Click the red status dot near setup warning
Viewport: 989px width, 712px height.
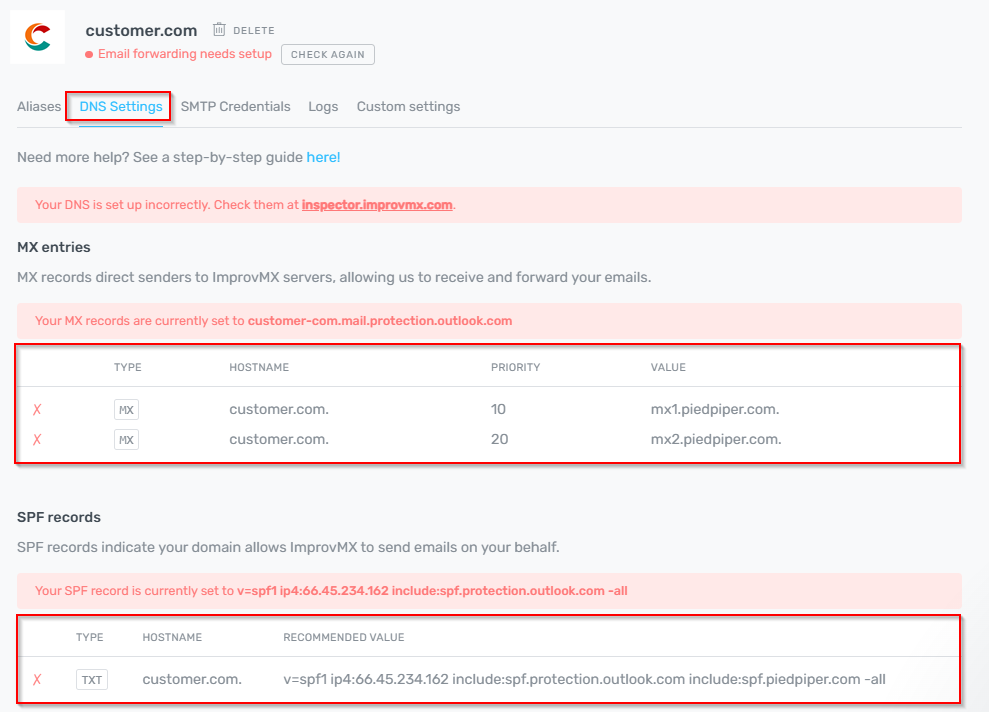[x=89, y=54]
